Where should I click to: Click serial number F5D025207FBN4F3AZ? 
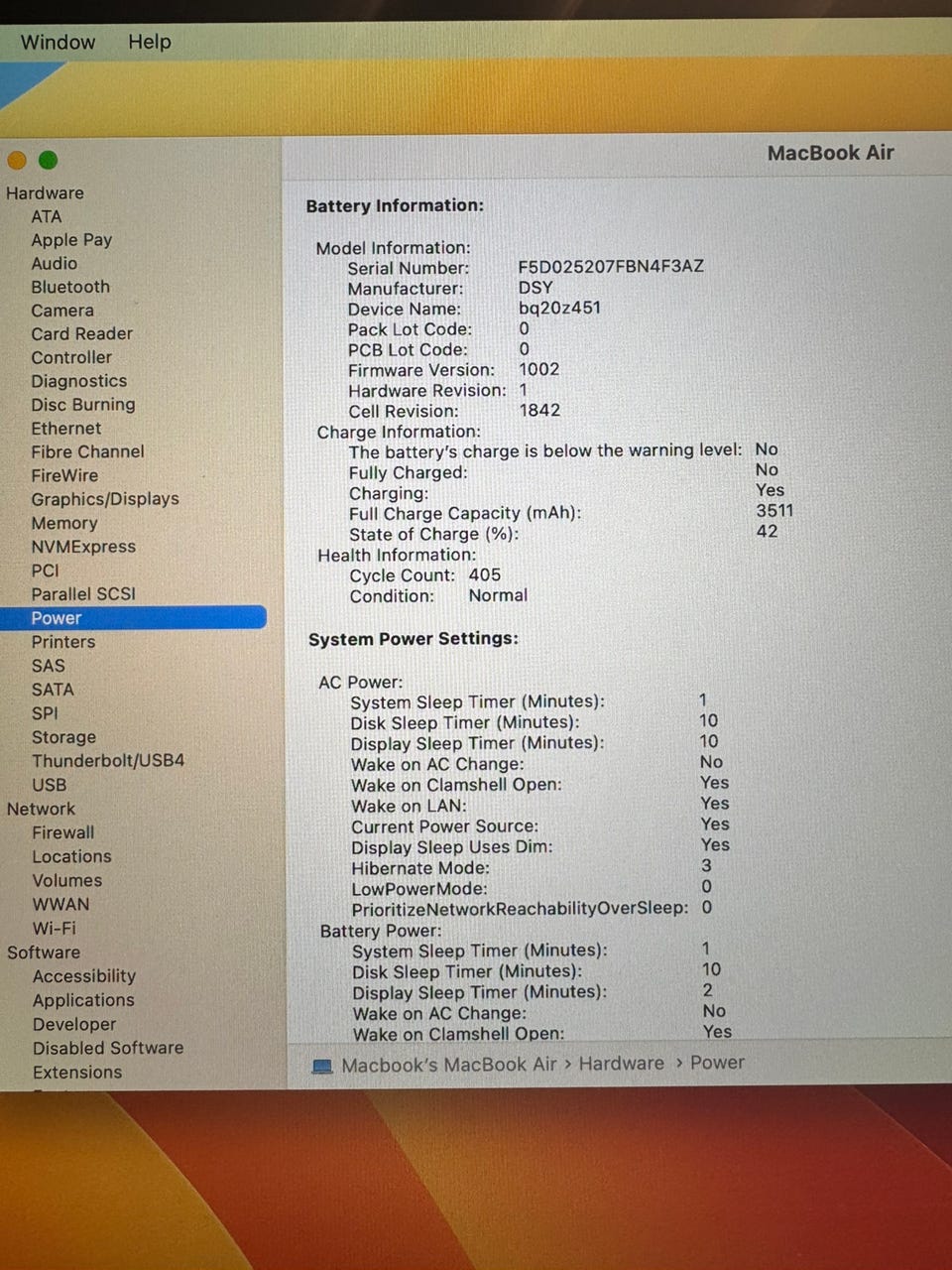[x=611, y=266]
